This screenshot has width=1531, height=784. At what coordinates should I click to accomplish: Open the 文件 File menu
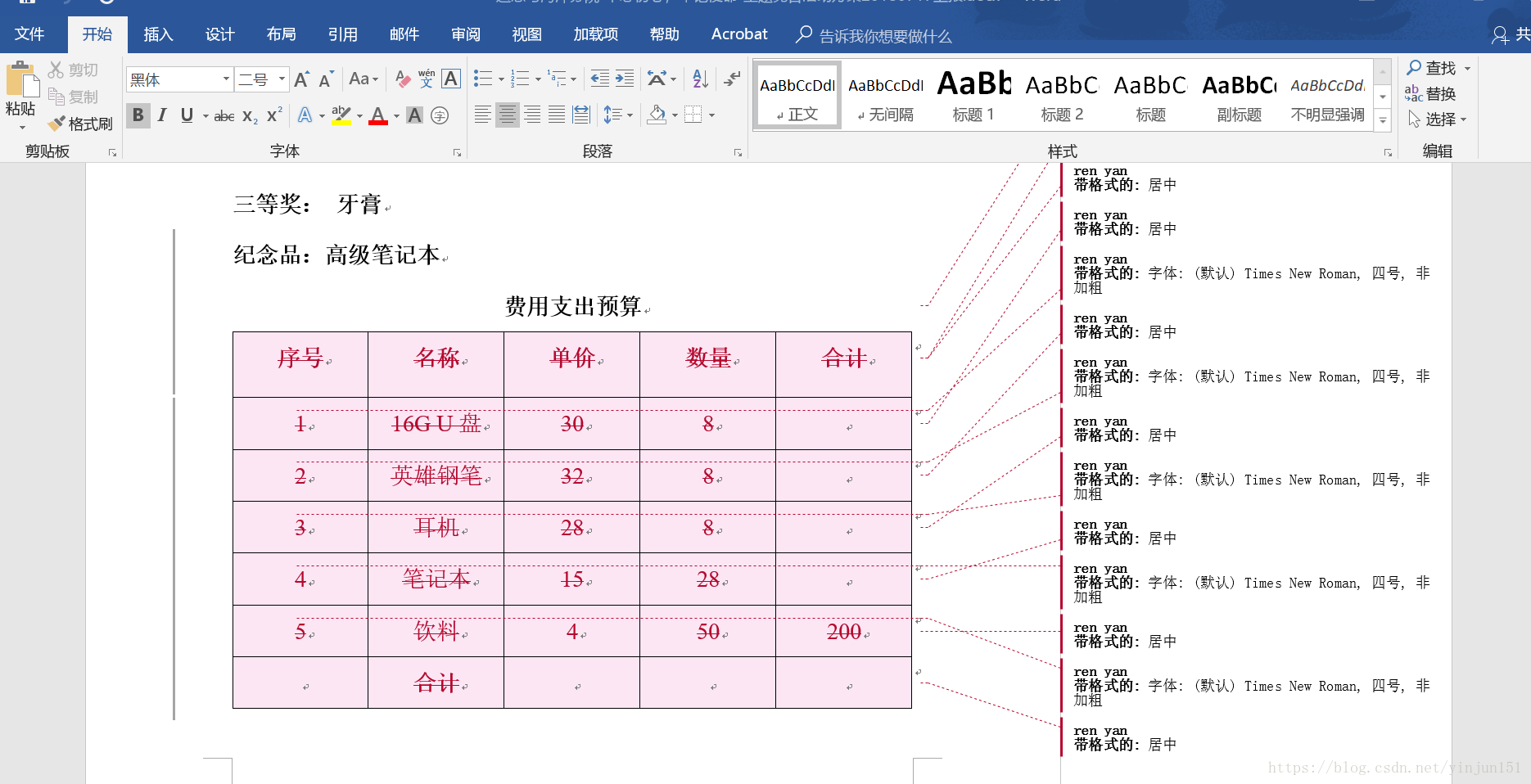click(x=29, y=34)
